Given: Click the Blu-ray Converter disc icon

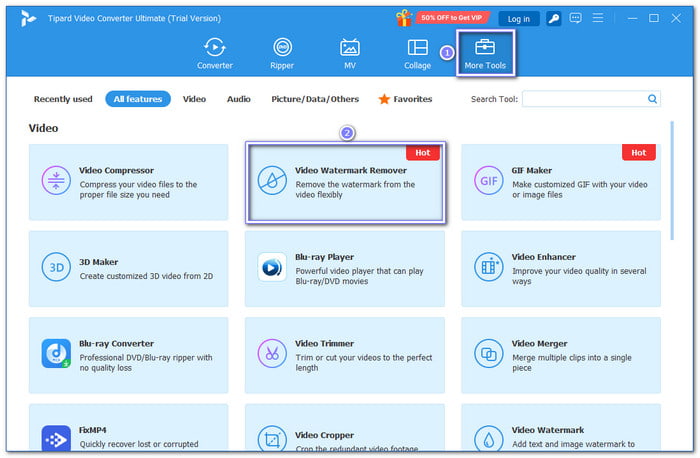Looking at the screenshot, I should [x=56, y=354].
